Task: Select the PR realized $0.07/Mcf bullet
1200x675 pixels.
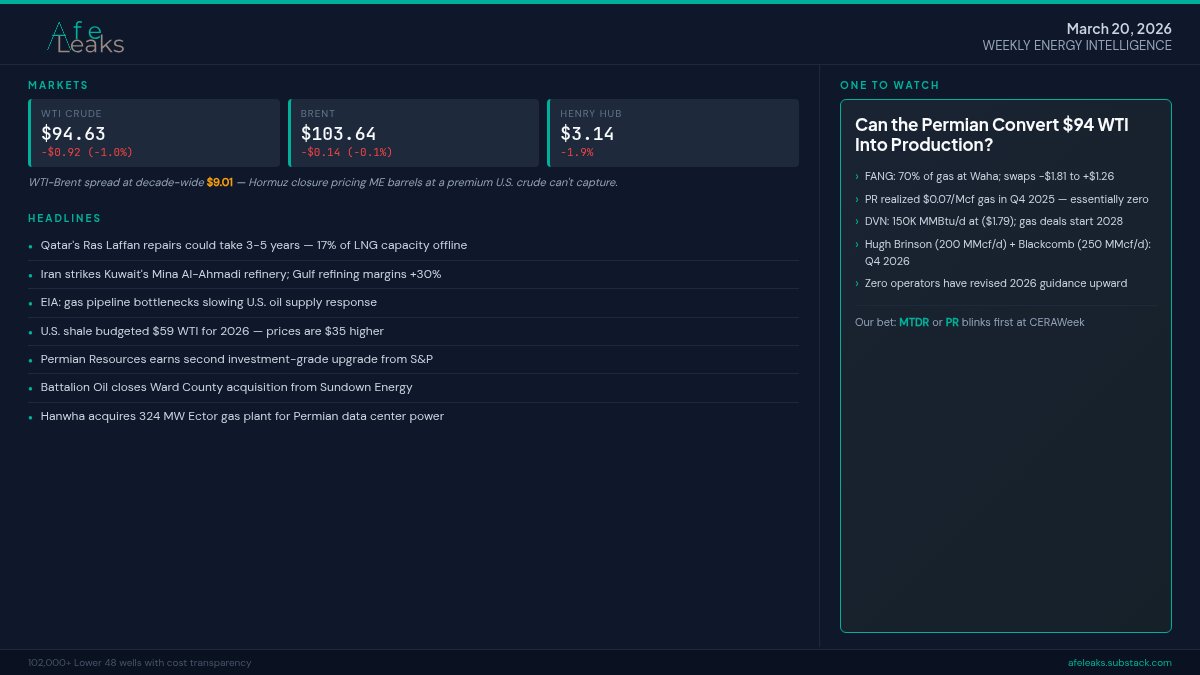Action: [1007, 199]
